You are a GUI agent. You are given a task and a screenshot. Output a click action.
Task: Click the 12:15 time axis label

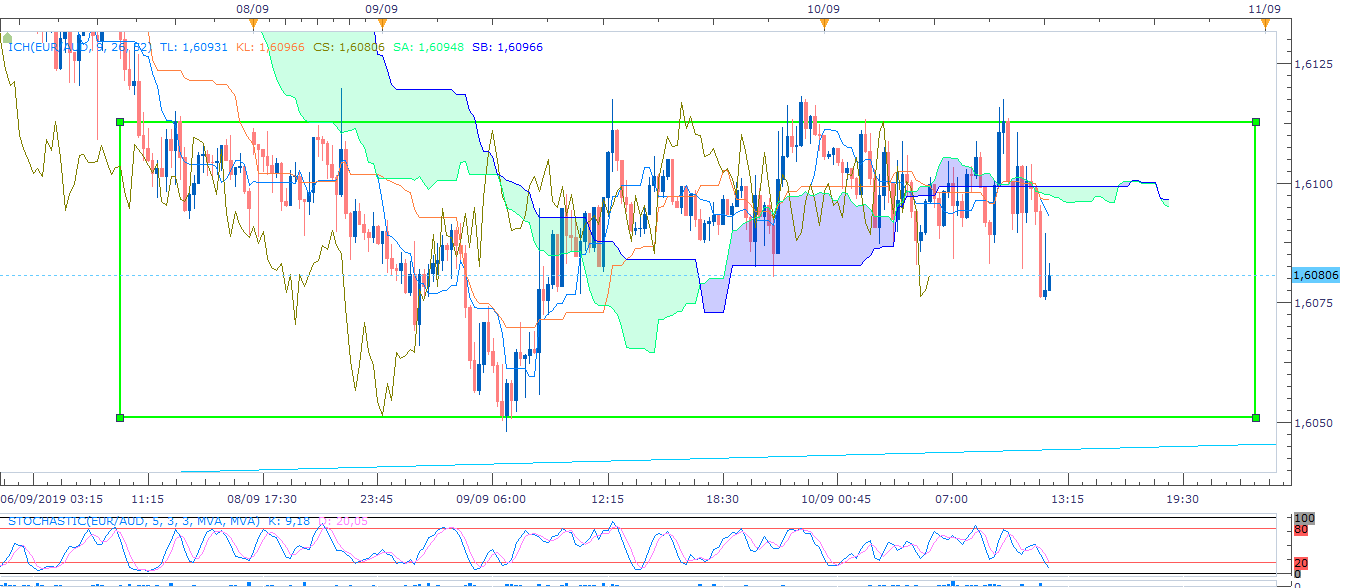tap(607, 498)
